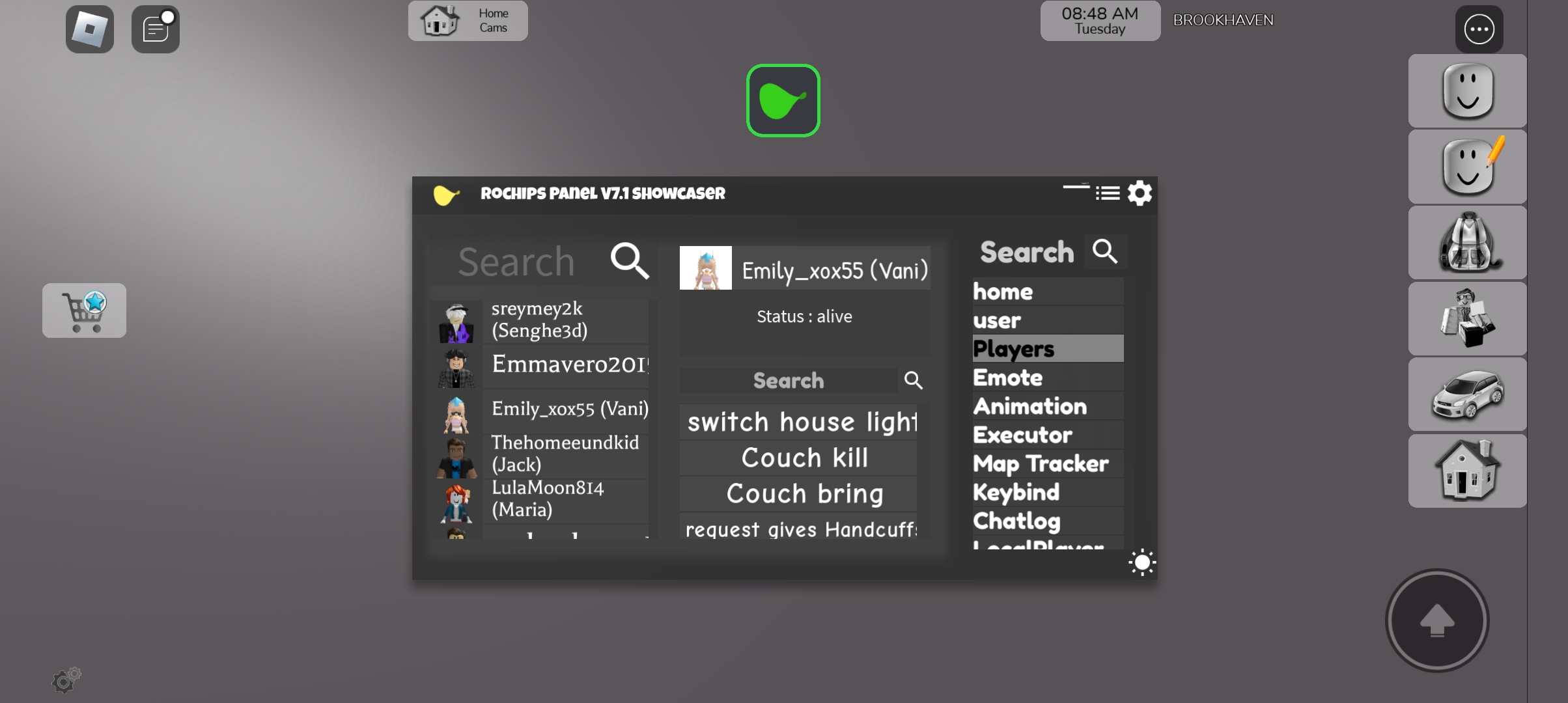
Task: Open the backpack inventory icon
Action: point(1467,243)
